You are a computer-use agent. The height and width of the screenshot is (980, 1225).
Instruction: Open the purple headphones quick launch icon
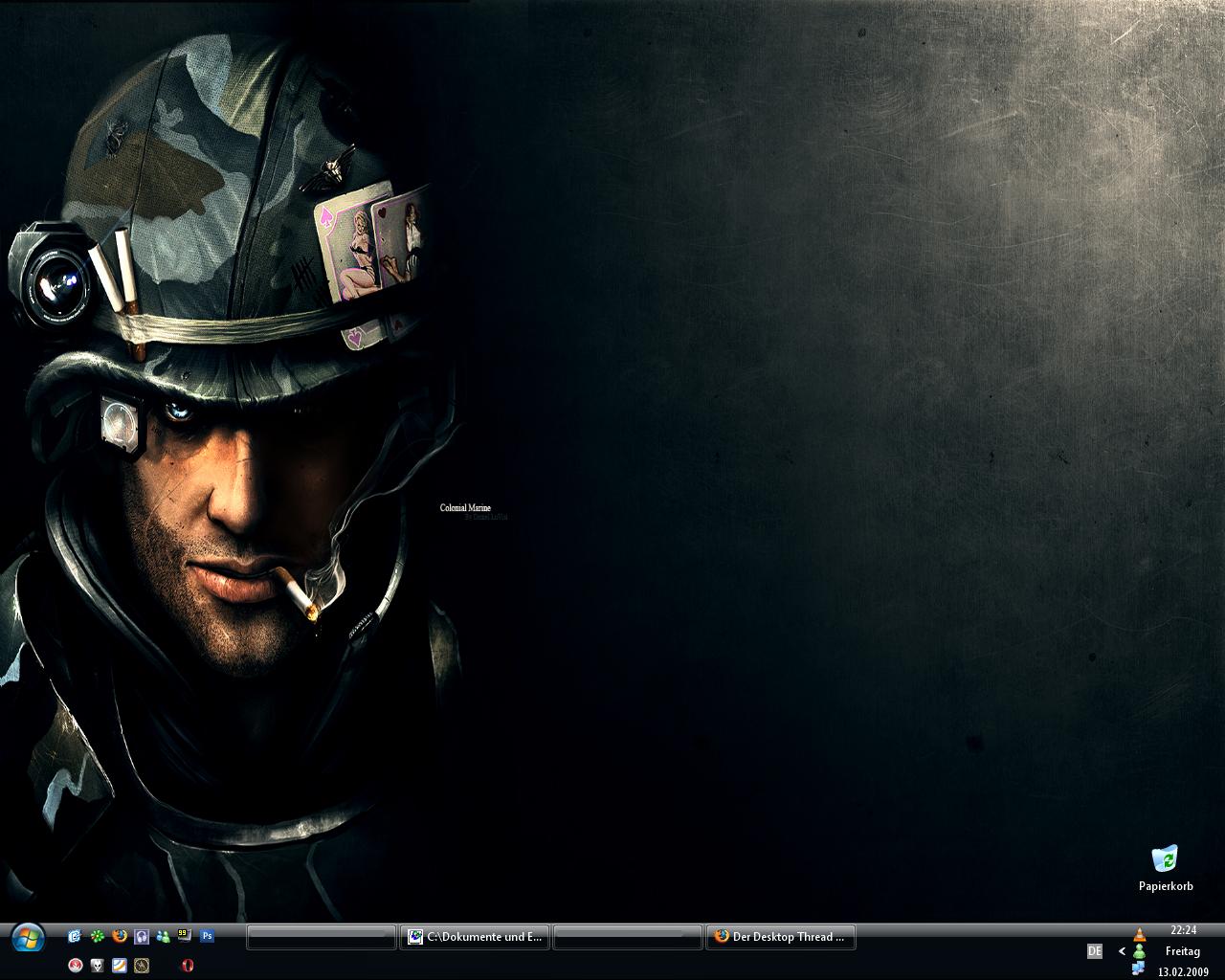[x=141, y=936]
